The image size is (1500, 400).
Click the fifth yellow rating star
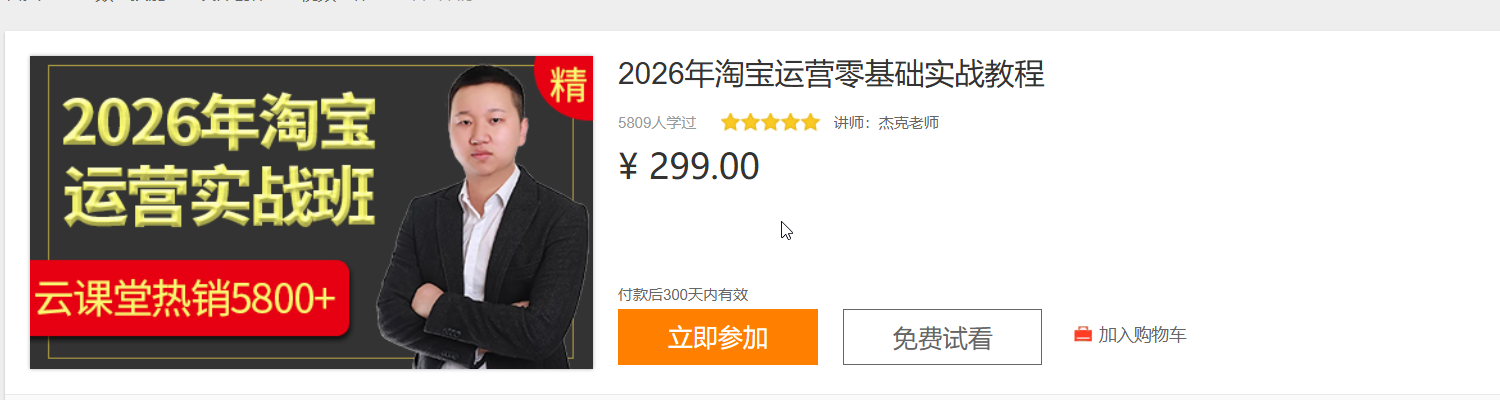pos(810,123)
